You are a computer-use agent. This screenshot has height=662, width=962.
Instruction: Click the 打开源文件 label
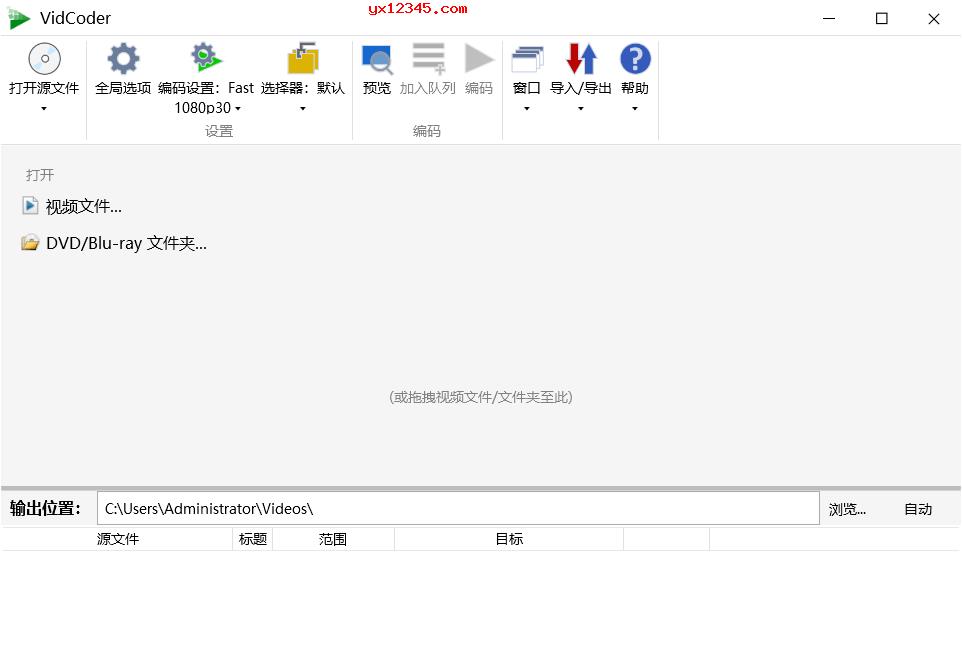[x=44, y=88]
